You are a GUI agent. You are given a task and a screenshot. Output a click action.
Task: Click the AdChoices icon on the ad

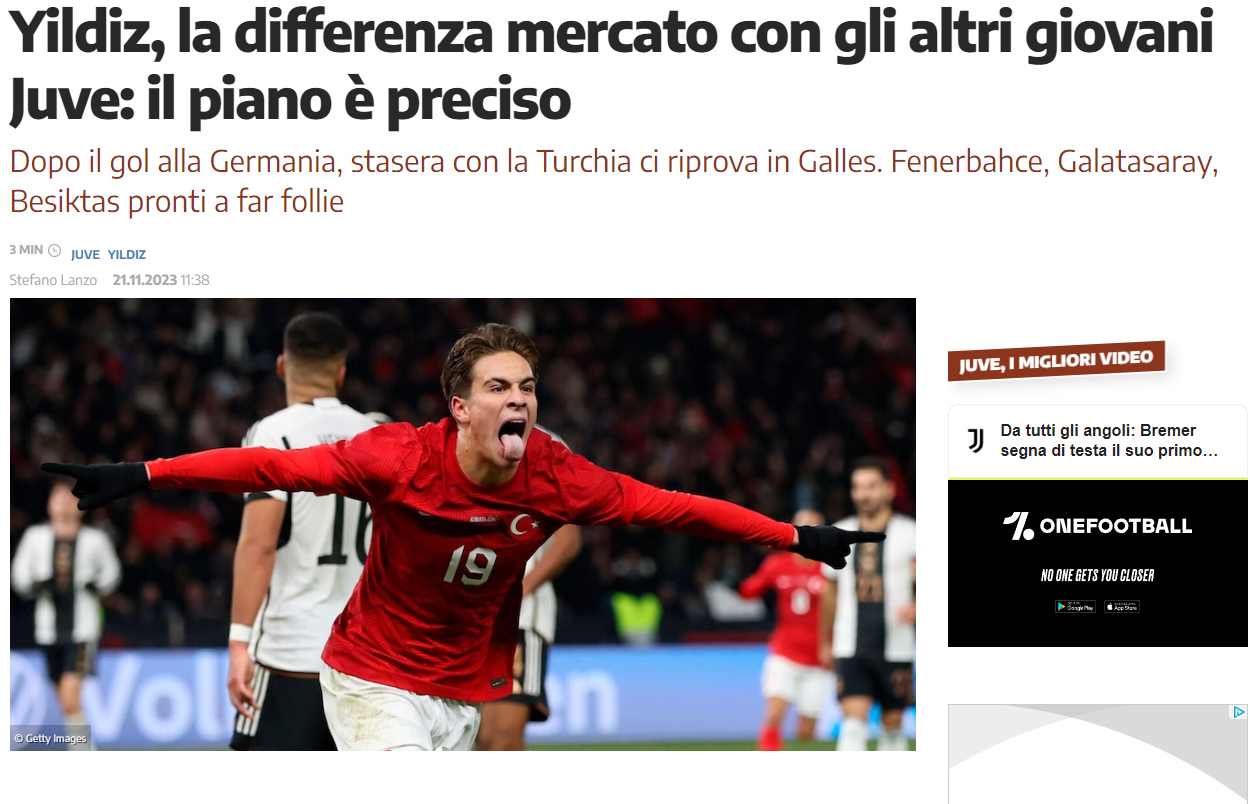coord(1239,712)
